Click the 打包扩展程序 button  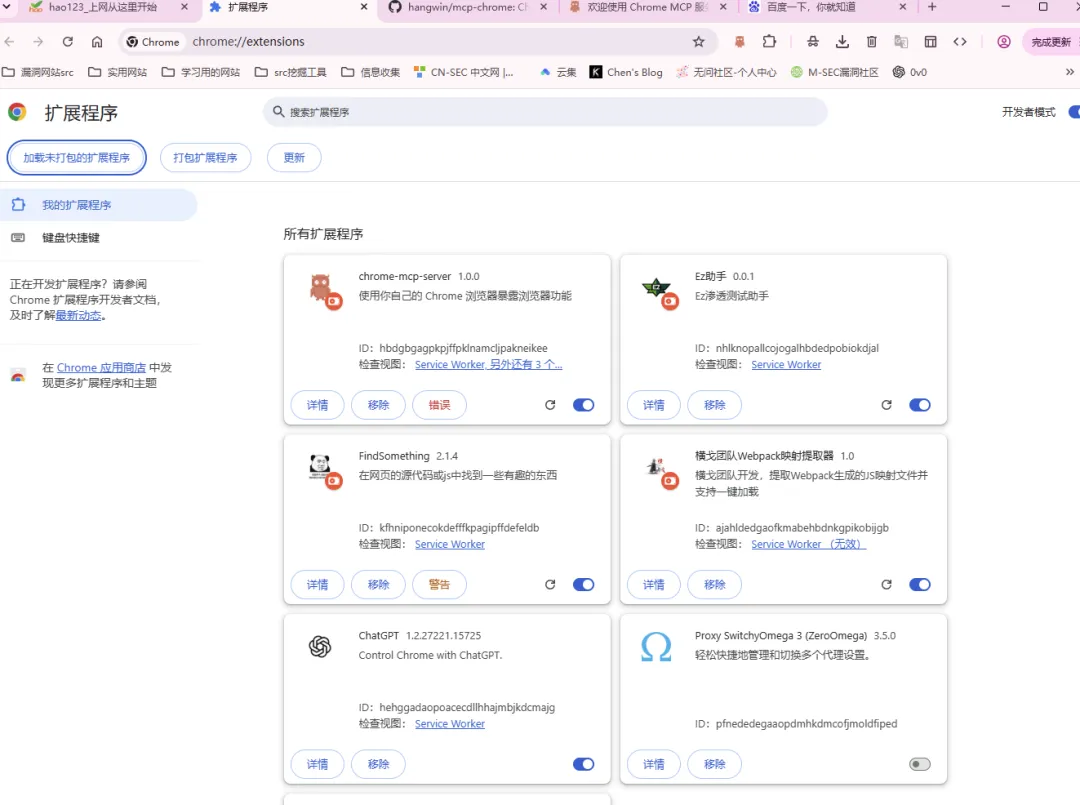[205, 158]
